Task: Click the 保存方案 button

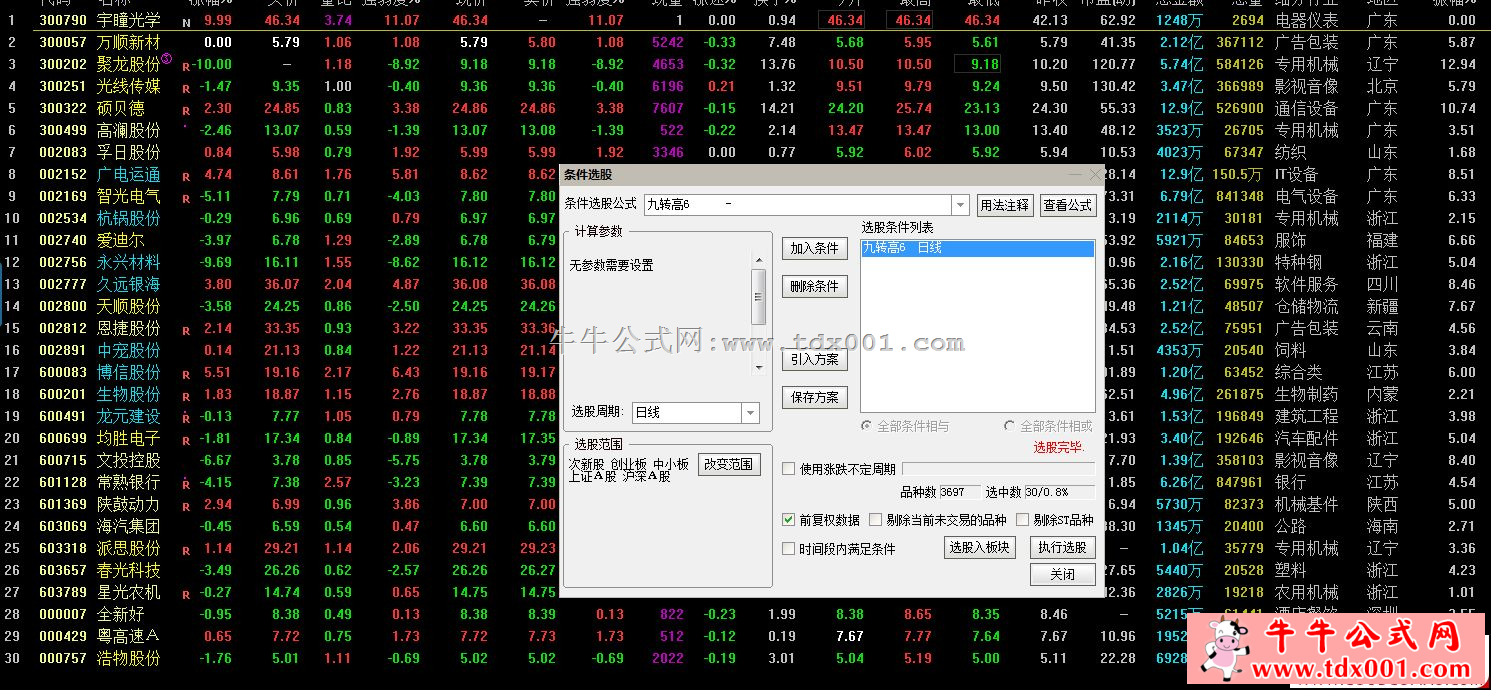Action: tap(814, 397)
